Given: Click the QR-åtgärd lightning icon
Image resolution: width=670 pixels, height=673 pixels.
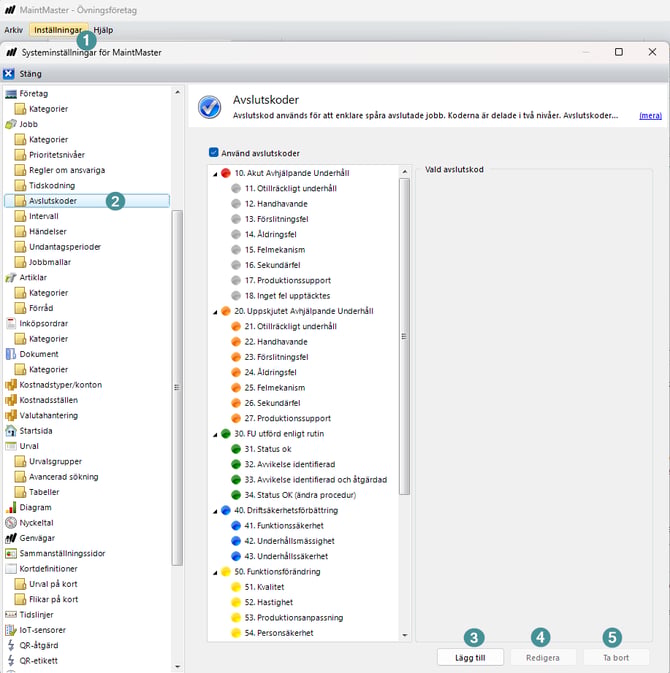Looking at the screenshot, I should coord(11,645).
